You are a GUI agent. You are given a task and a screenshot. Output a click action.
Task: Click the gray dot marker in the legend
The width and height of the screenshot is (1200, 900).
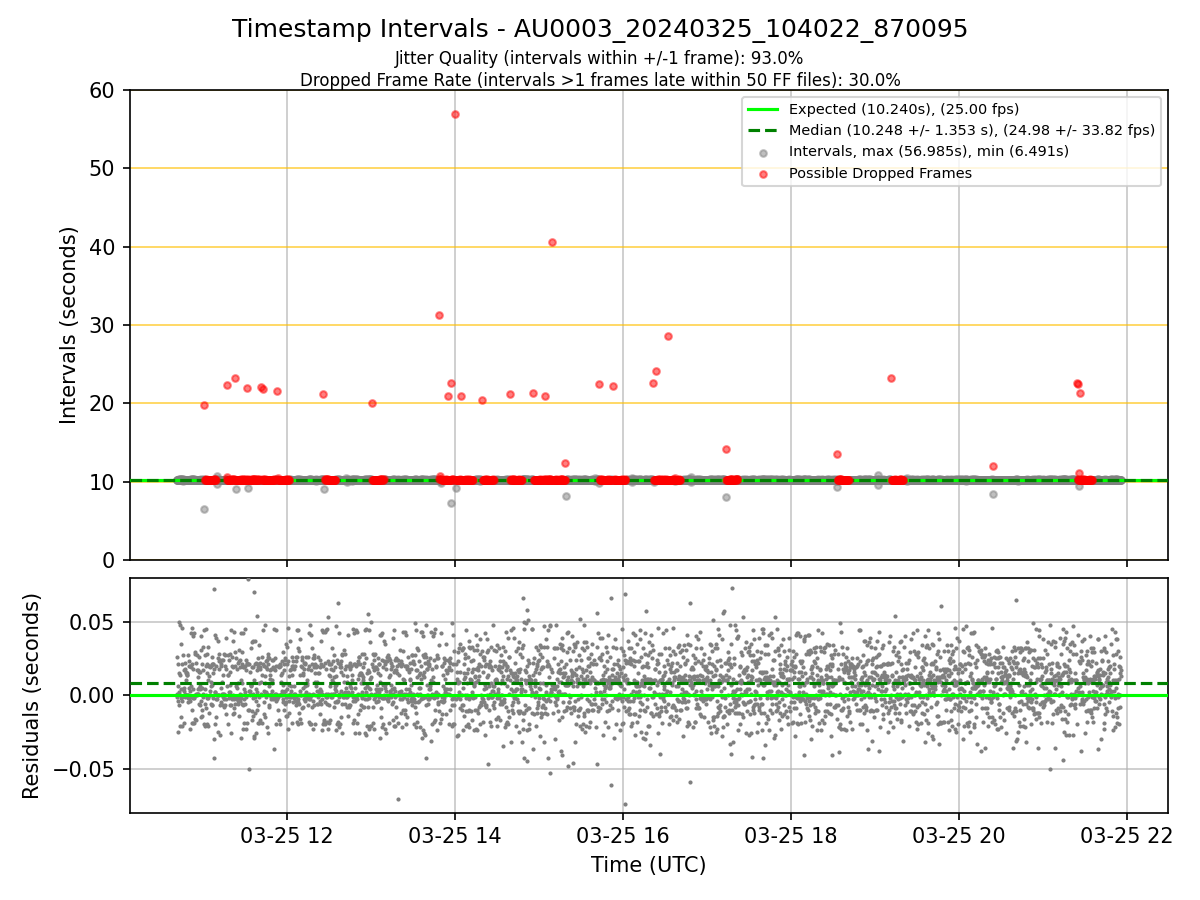pos(763,152)
